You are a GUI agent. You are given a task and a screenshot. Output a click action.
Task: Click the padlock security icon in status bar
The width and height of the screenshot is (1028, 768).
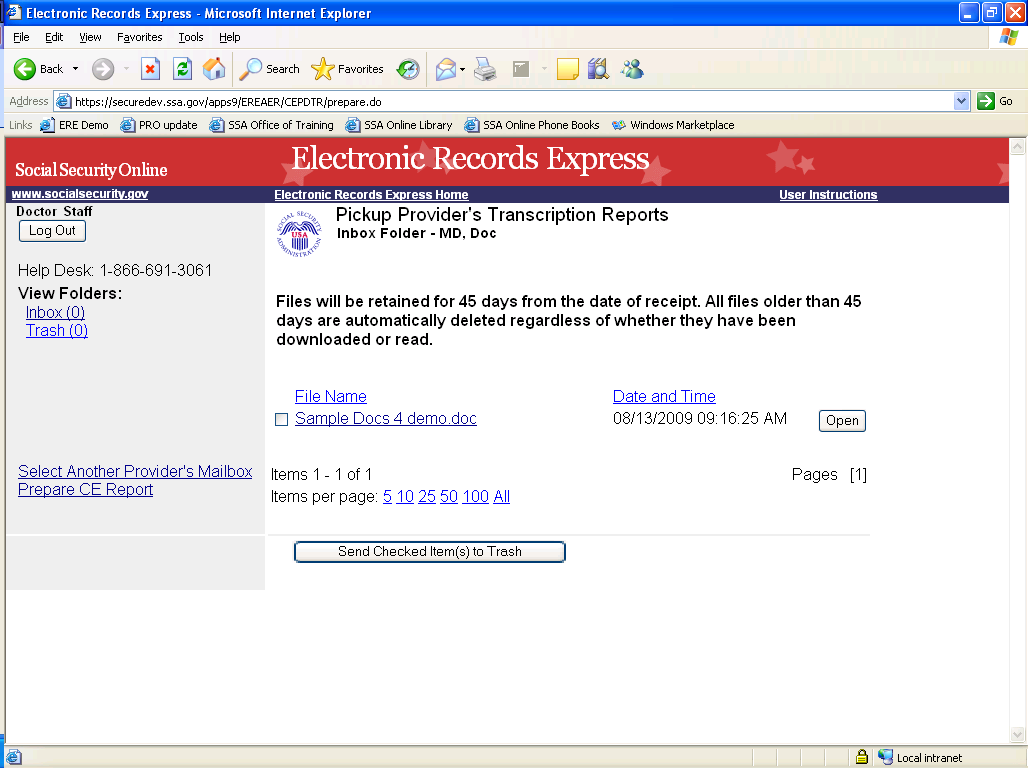[x=862, y=757]
